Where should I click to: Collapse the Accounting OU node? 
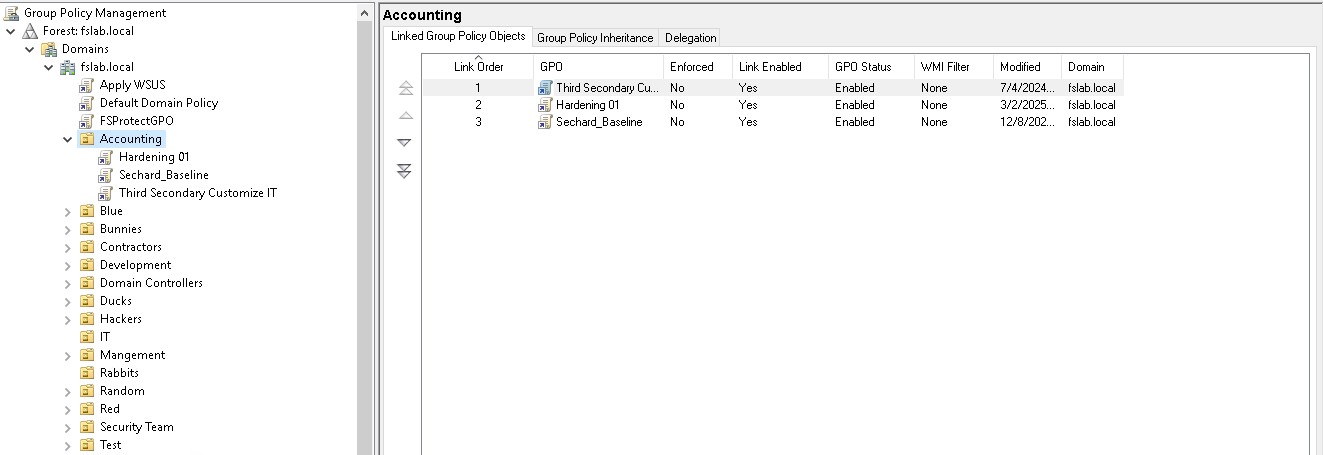68,139
